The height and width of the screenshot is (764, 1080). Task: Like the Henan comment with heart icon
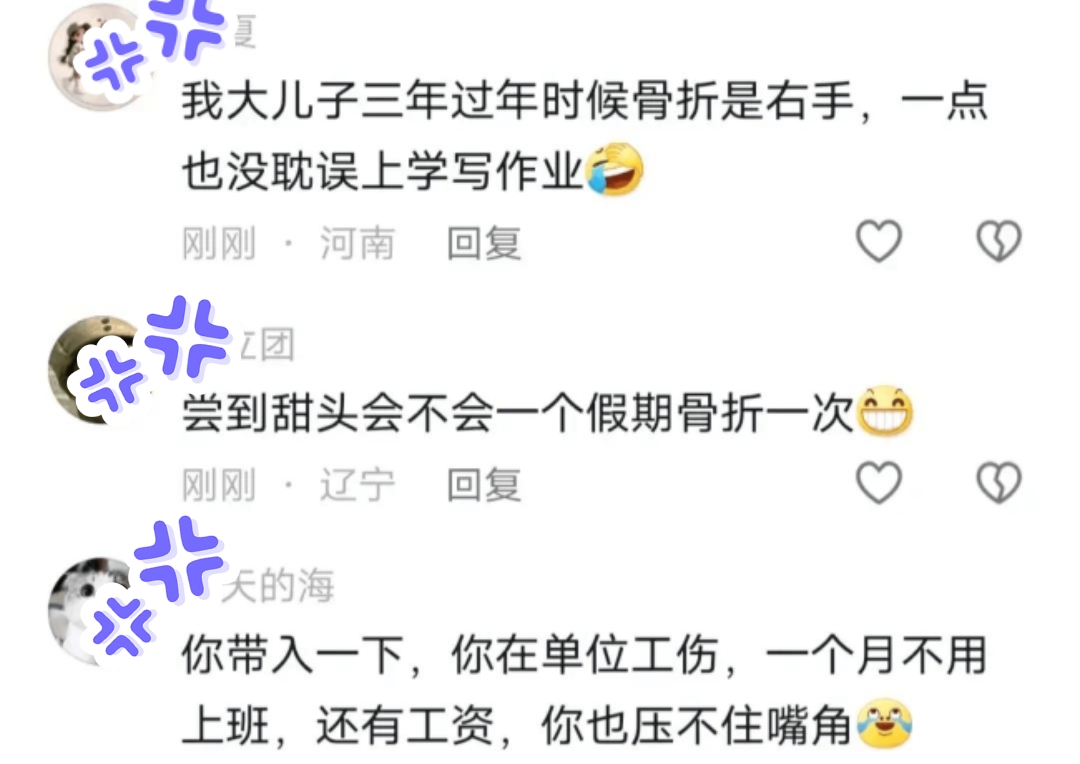(x=878, y=241)
